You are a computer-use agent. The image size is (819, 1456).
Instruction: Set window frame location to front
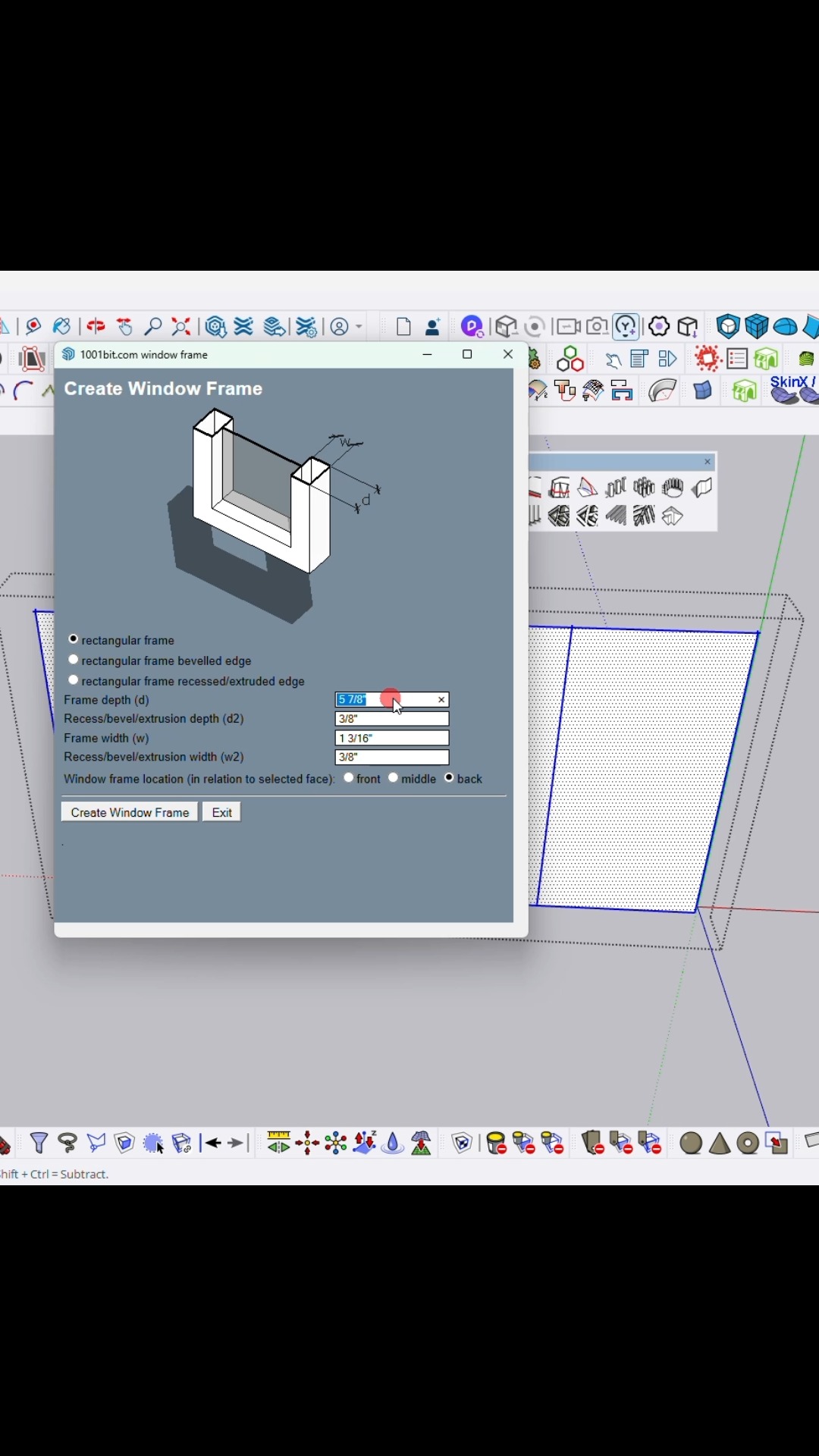click(349, 778)
